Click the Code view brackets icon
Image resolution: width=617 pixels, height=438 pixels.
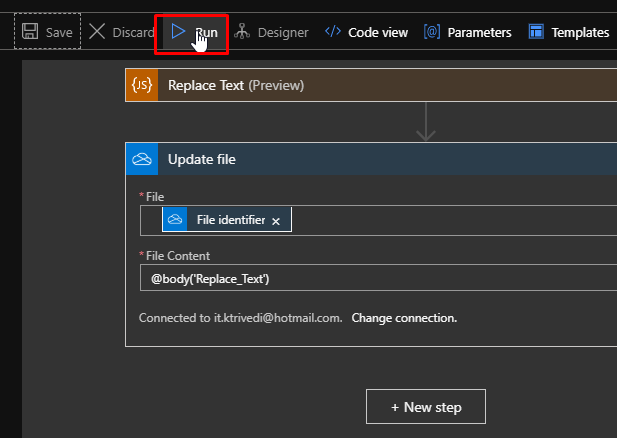(x=333, y=31)
